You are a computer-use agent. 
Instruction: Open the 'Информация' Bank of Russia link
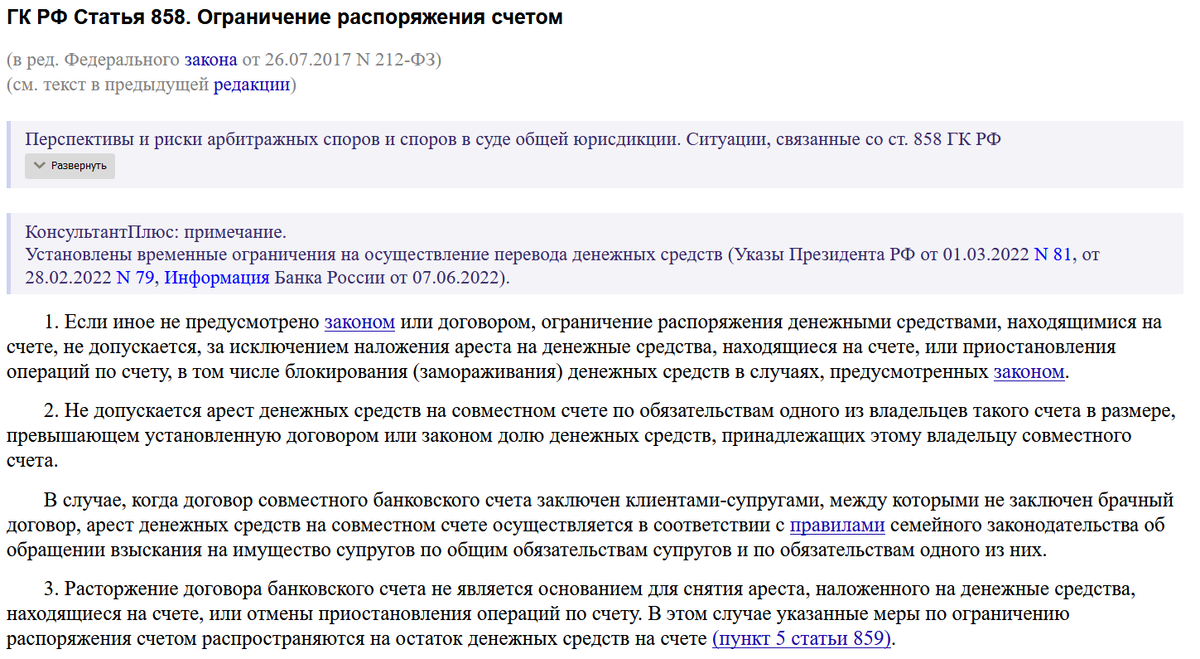217,278
